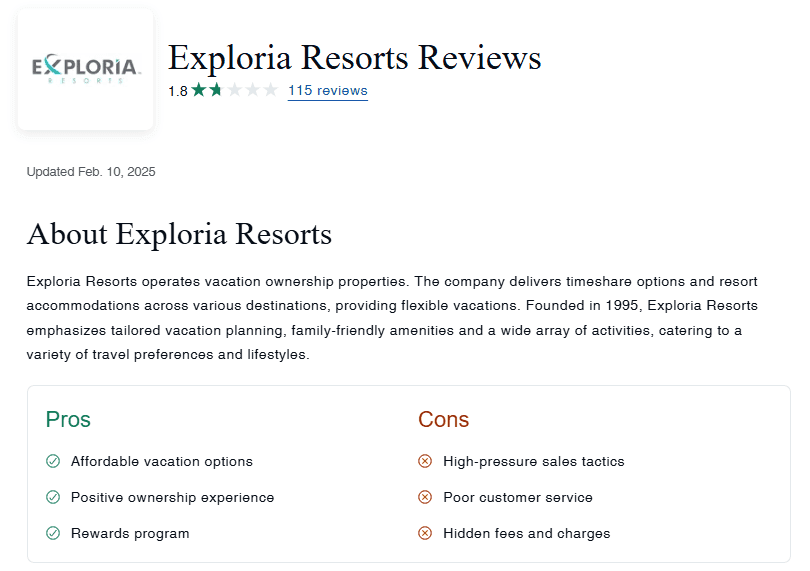Click the Updated Feb. 10, 2025 date text
This screenshot has width=810, height=571.
tap(91, 172)
